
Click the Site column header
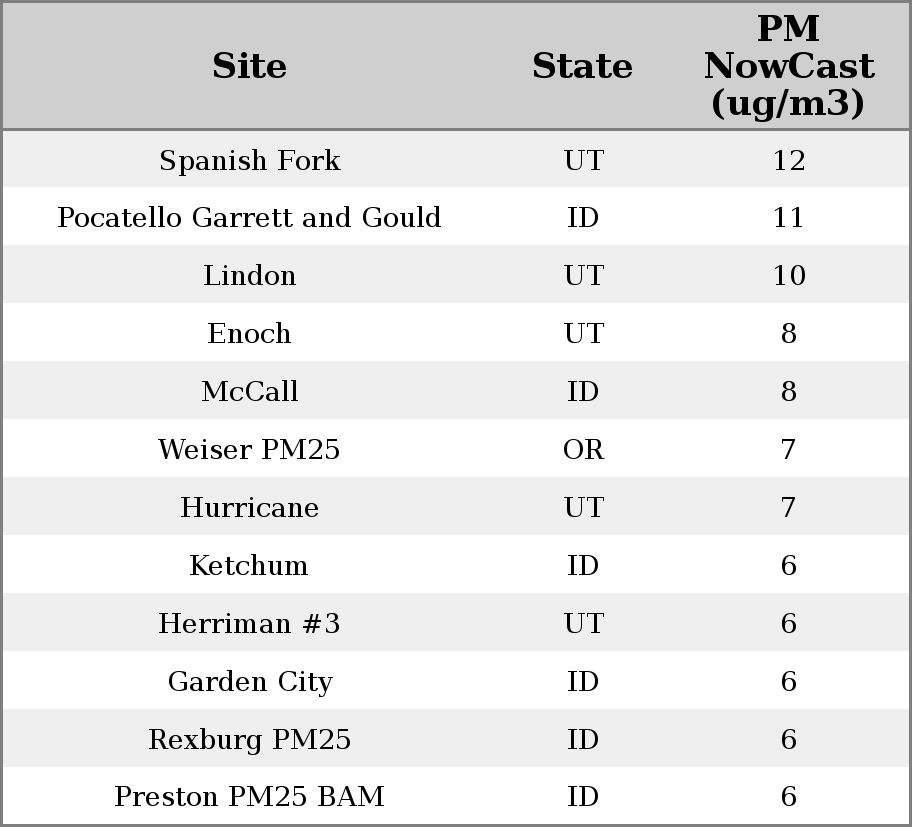249,66
